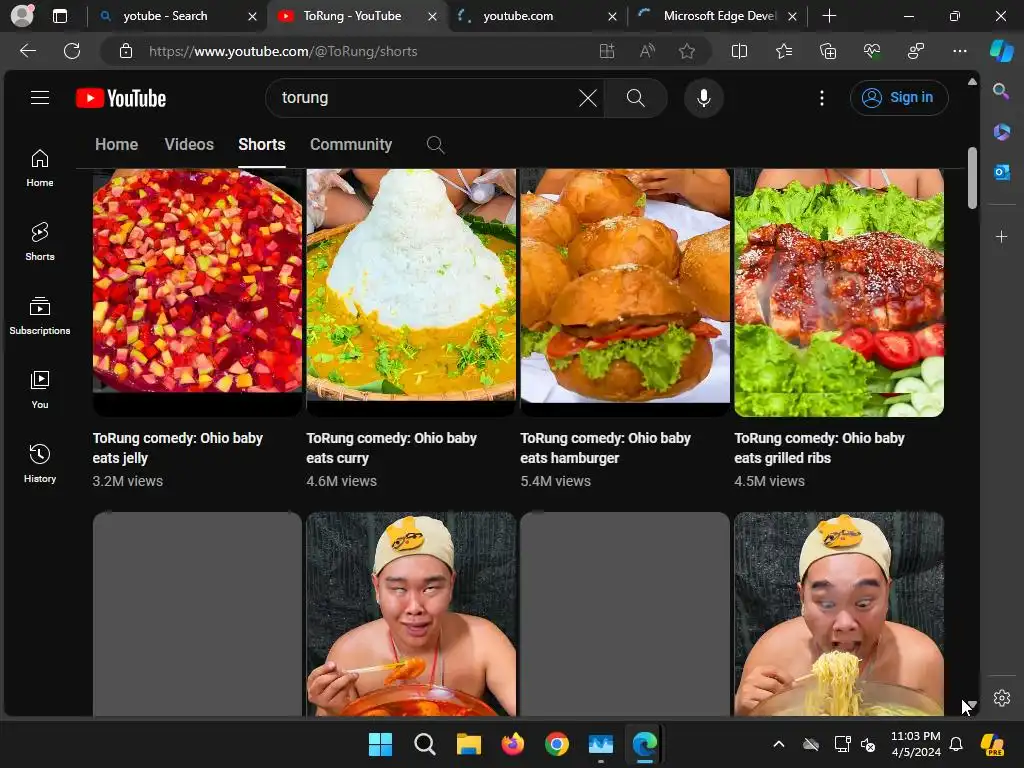
Task: Open title 'Ohio baby eats grilled ribs'
Action: [819, 448]
